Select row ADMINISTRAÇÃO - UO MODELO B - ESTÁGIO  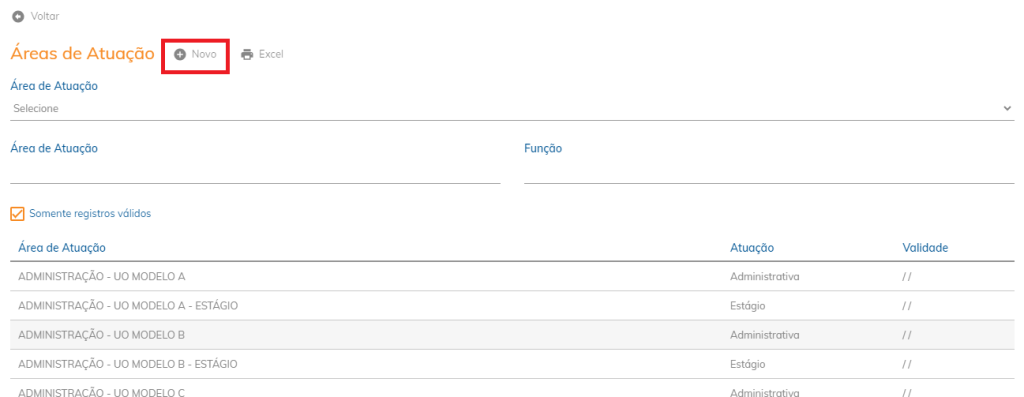512,364
